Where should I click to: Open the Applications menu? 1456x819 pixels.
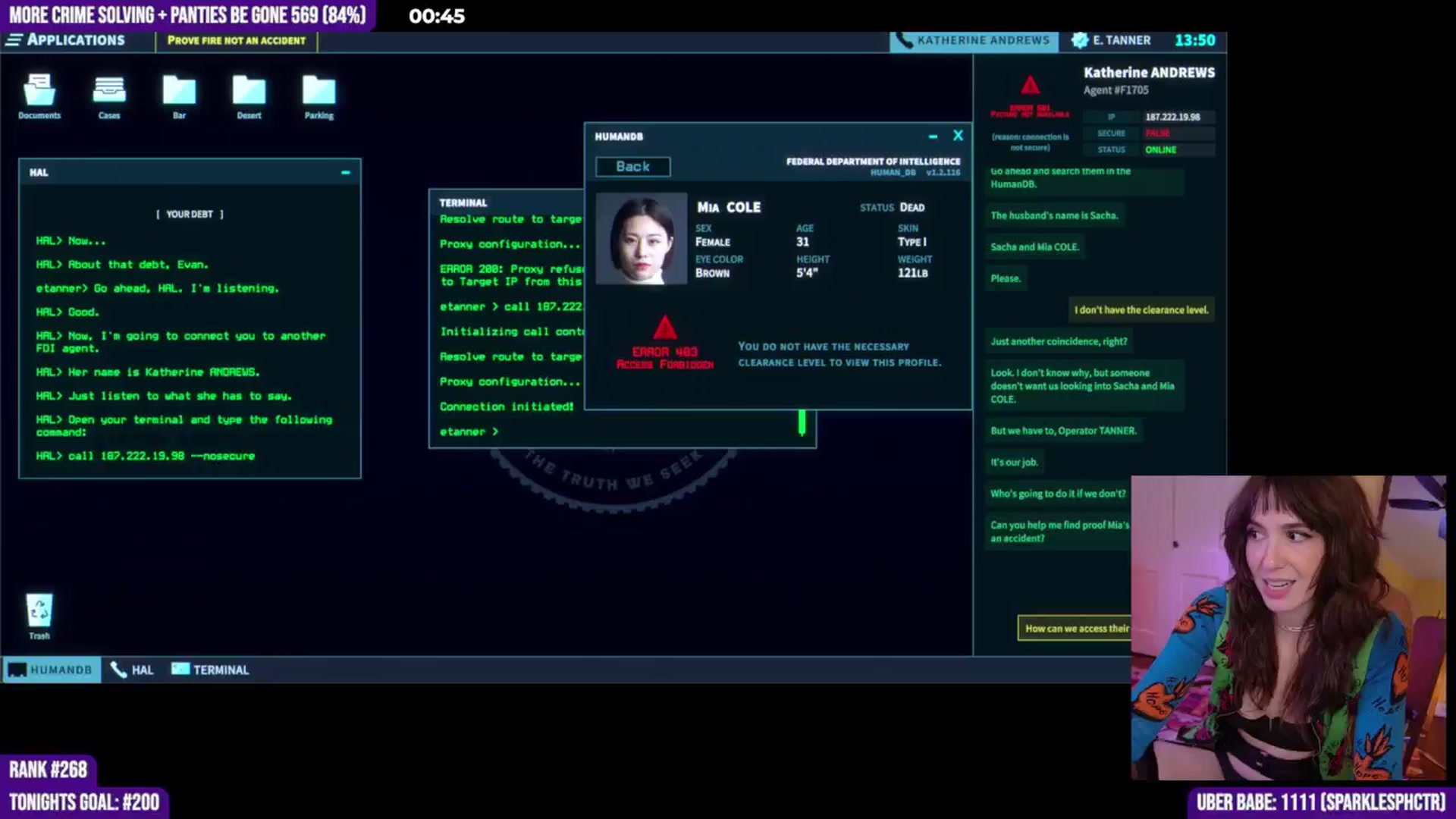[x=66, y=40]
